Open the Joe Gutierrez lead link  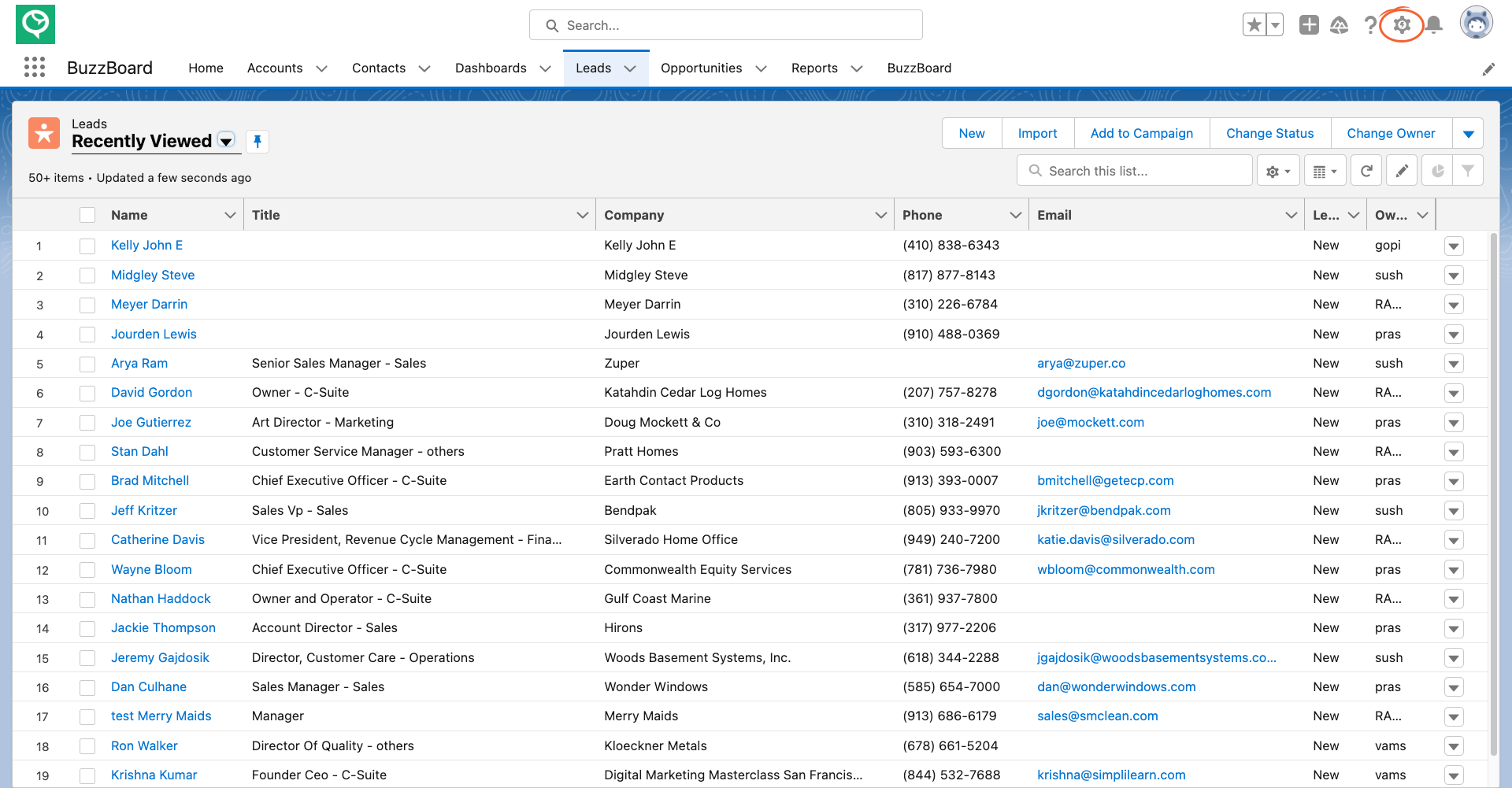point(151,423)
